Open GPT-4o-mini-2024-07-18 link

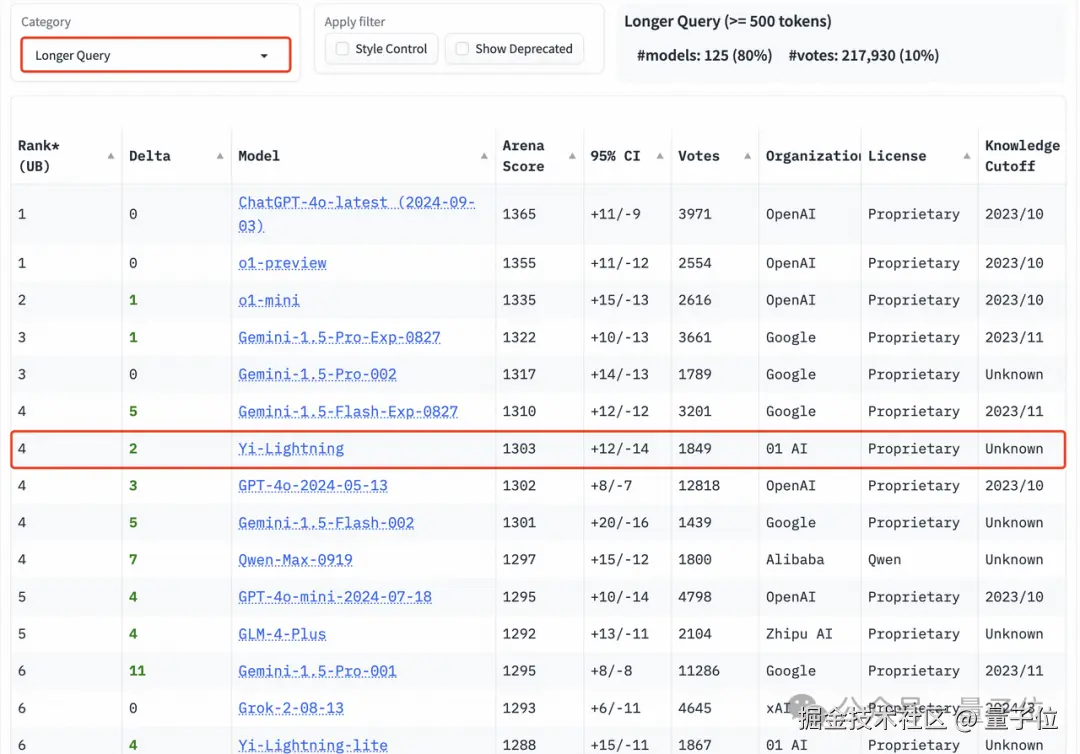coord(335,597)
